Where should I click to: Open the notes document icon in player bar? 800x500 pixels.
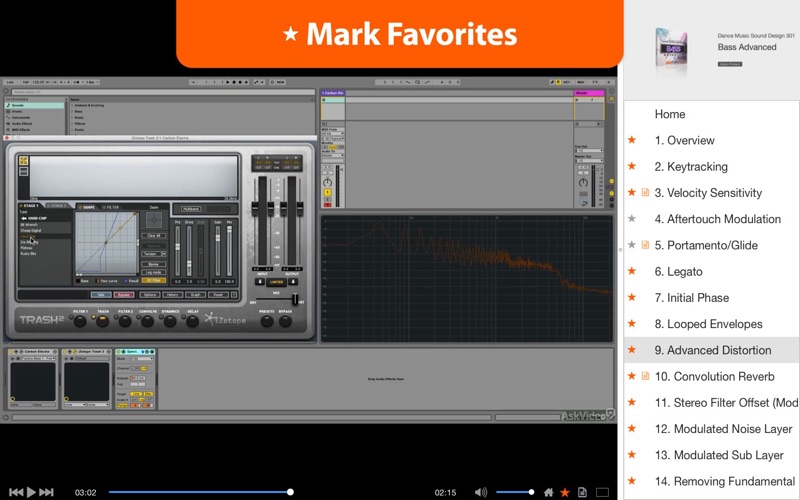click(x=582, y=492)
